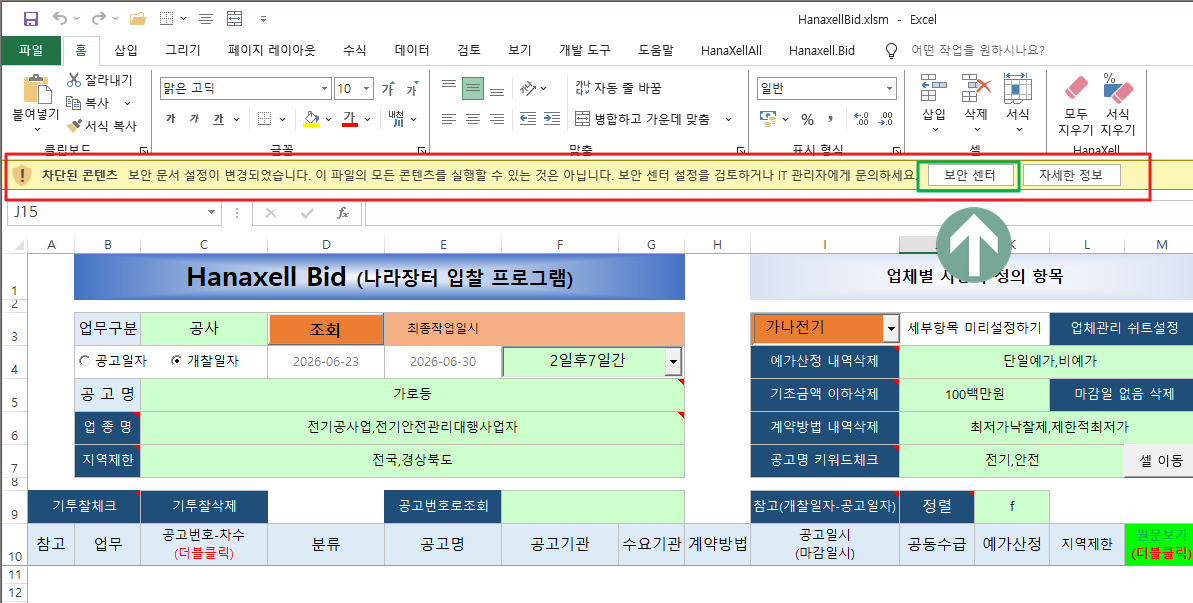Toggle middle vertical alignment
This screenshot has height=603, width=1193.
click(x=473, y=89)
